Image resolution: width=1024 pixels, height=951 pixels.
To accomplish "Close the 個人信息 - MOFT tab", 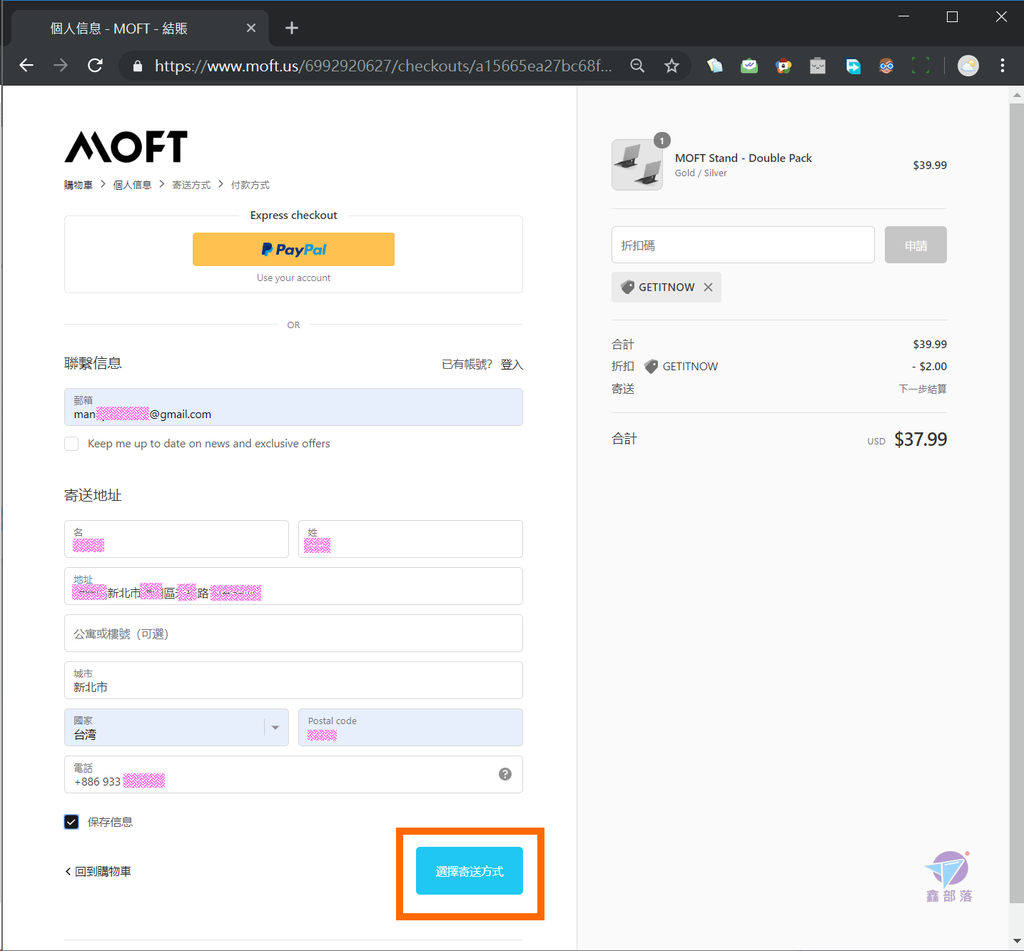I will click(x=251, y=28).
